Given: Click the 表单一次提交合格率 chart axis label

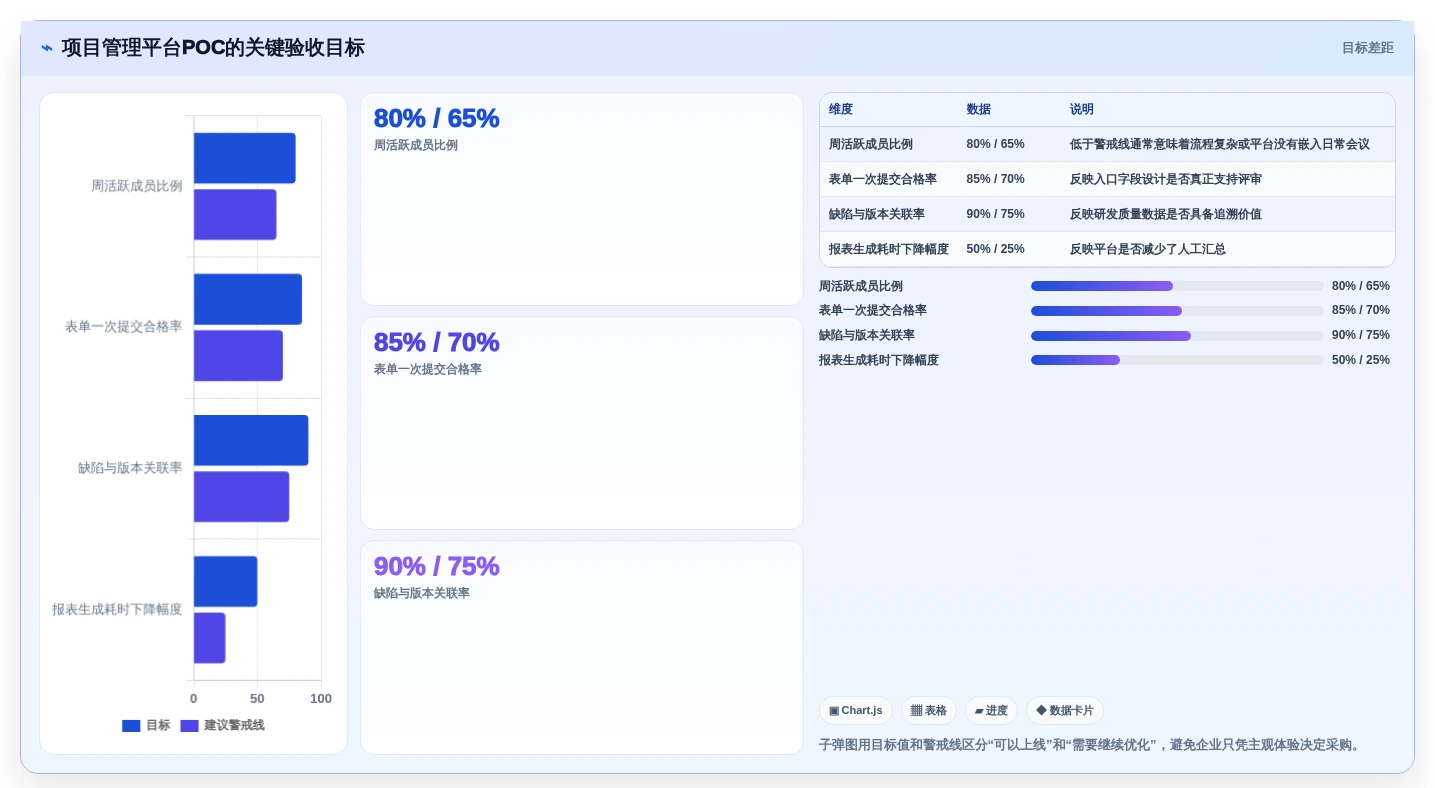Looking at the screenshot, I should click(x=124, y=327).
